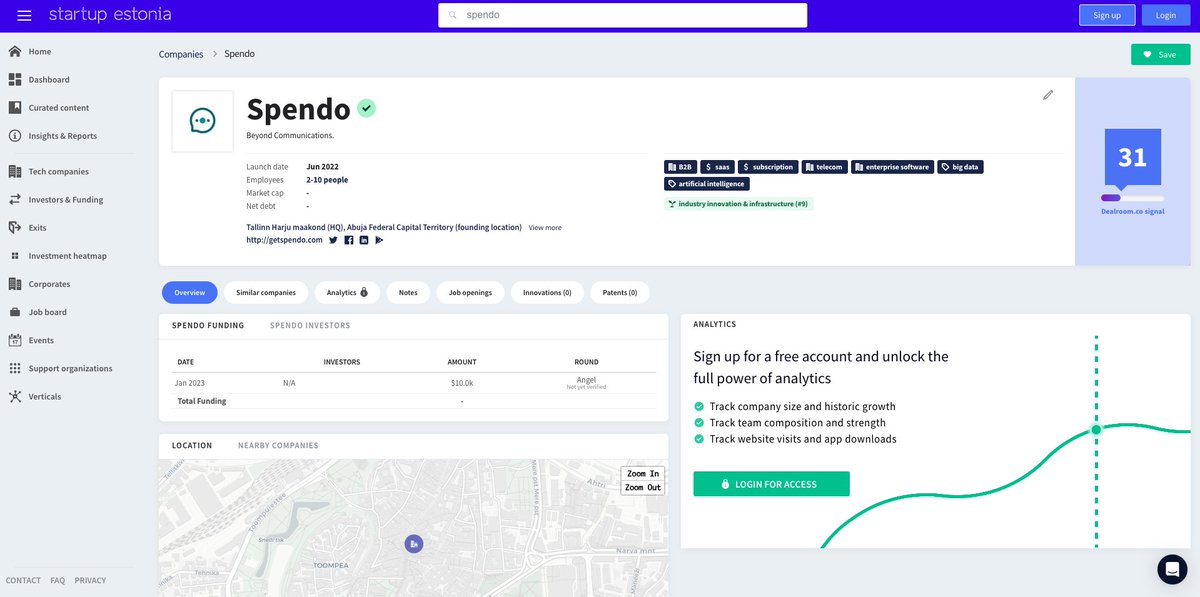Click the Sign up button
This screenshot has width=1200, height=597.
coord(1107,15)
